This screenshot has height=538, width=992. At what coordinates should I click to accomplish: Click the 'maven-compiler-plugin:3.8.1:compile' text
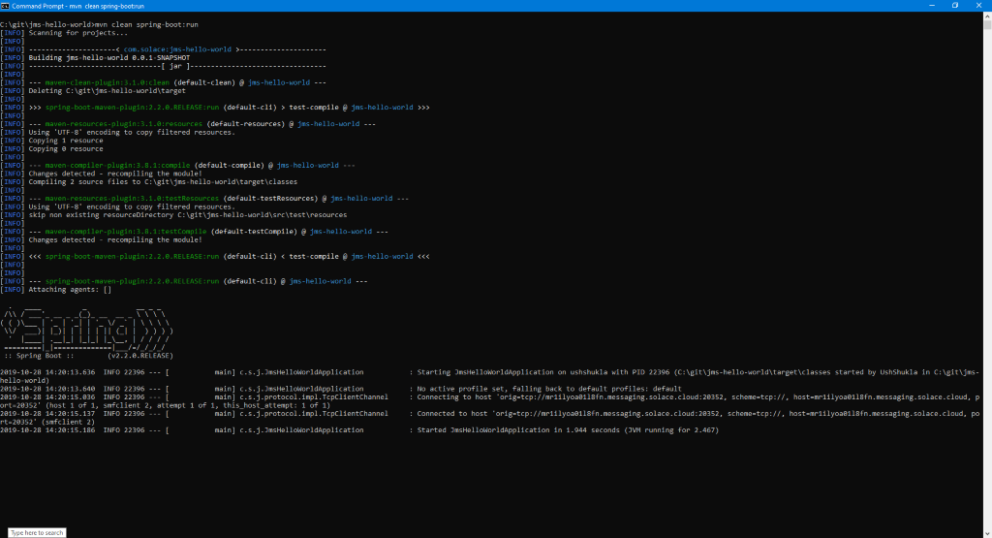click(x=113, y=165)
